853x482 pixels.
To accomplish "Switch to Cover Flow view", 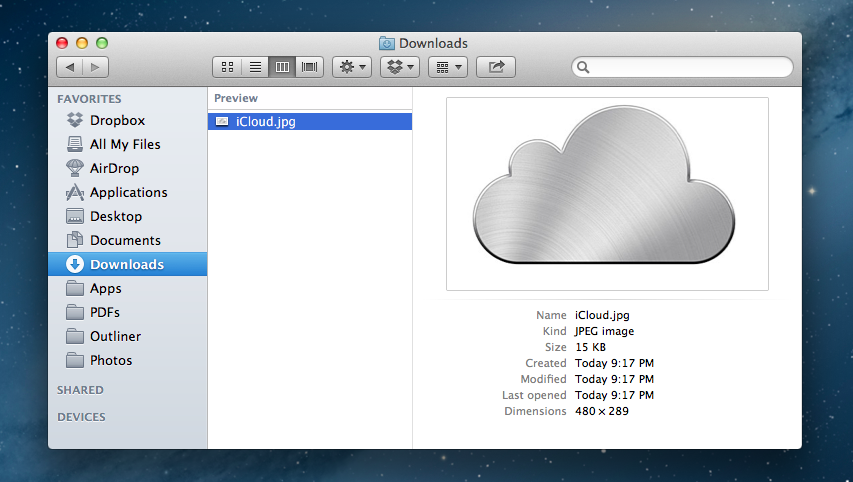I will [x=310, y=67].
